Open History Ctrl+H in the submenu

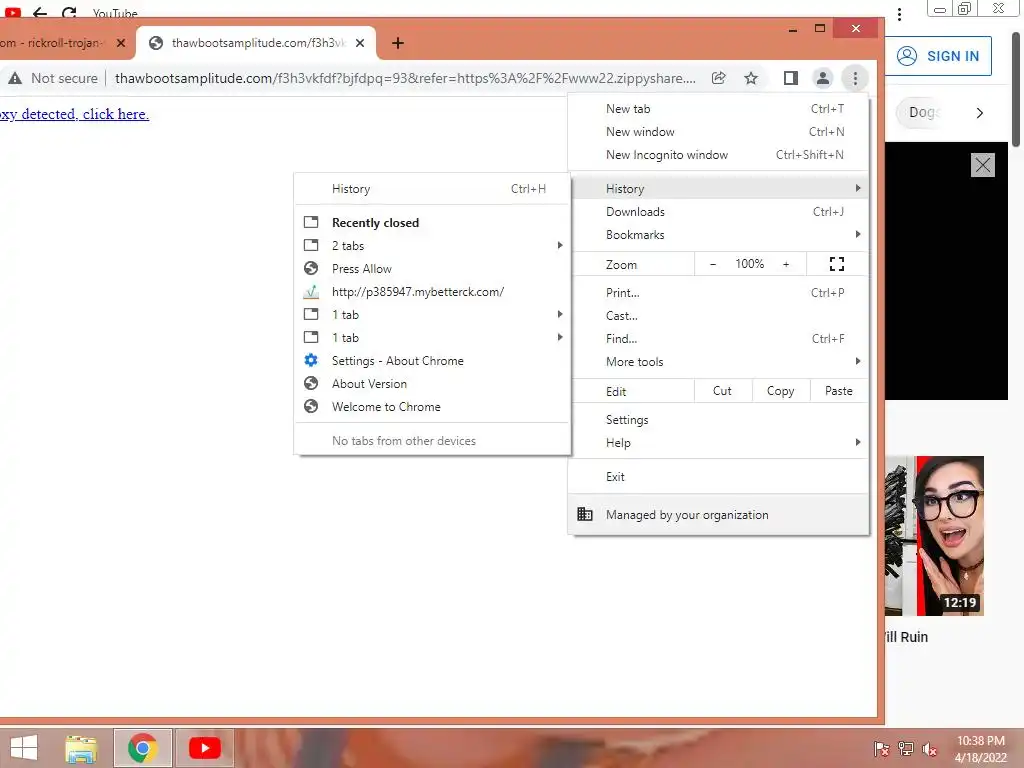click(x=432, y=189)
